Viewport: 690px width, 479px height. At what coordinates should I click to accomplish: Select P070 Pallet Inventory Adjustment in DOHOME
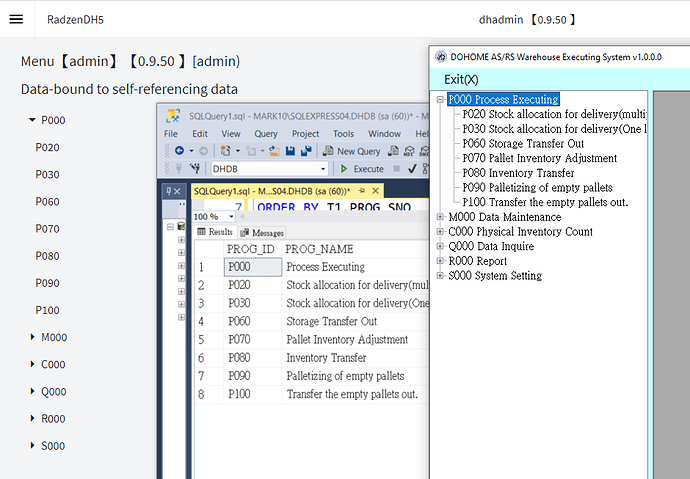click(x=540, y=158)
